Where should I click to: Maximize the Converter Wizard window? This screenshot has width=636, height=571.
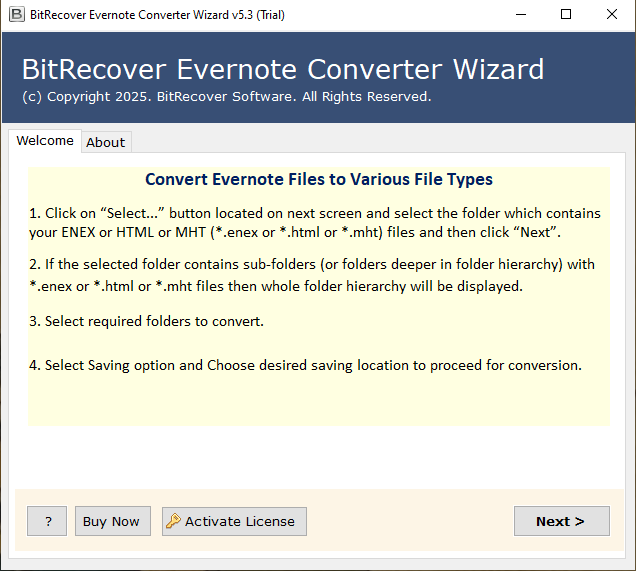(566, 15)
